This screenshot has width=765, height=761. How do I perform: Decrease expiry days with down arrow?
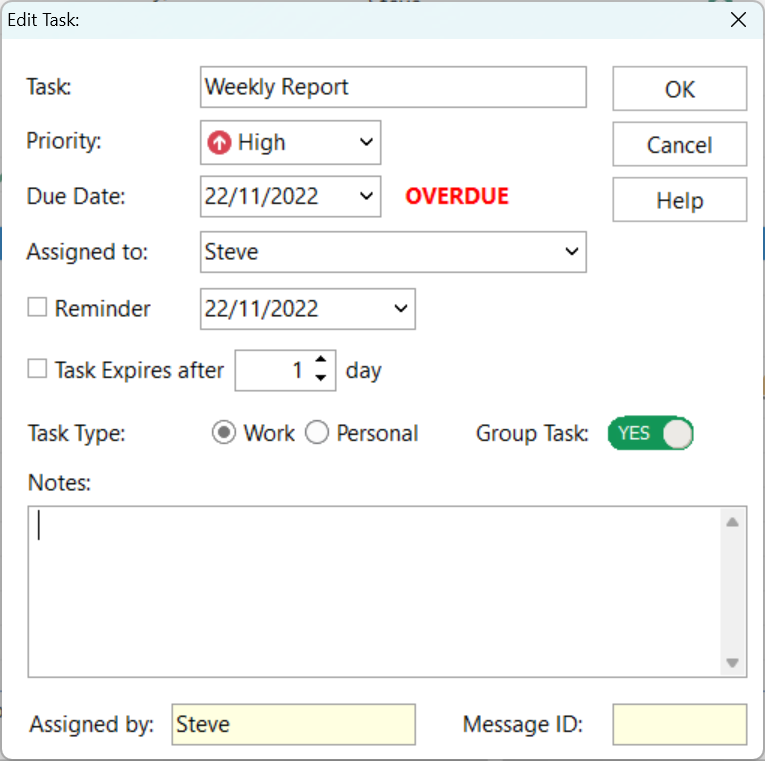[321, 378]
